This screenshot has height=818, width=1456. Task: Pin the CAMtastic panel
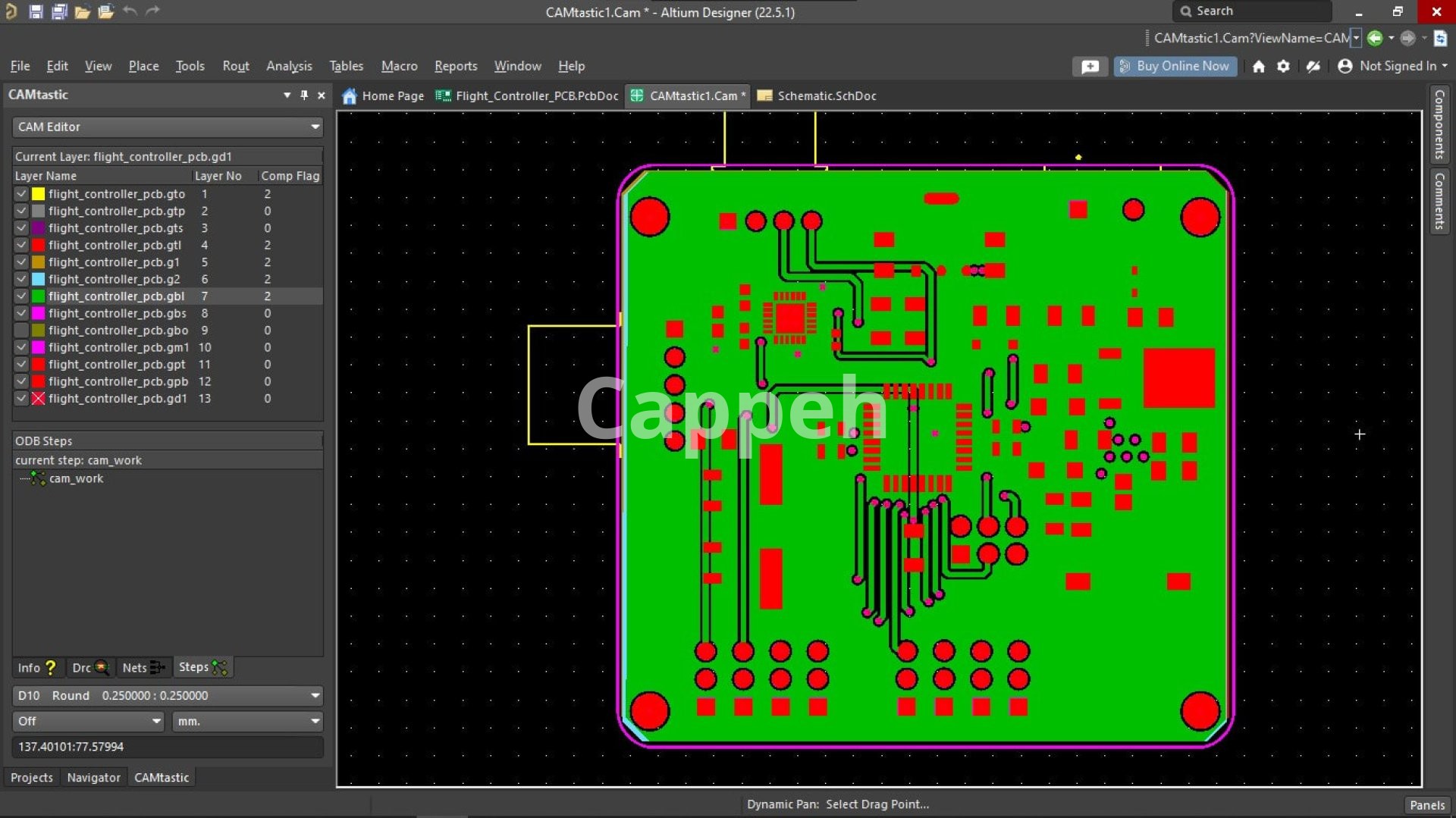304,95
